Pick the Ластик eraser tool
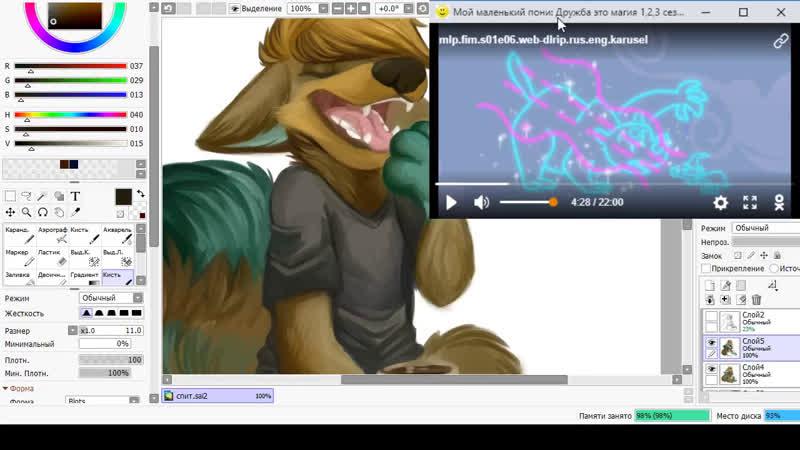Viewport: 800px width, 450px height. pos(52,258)
